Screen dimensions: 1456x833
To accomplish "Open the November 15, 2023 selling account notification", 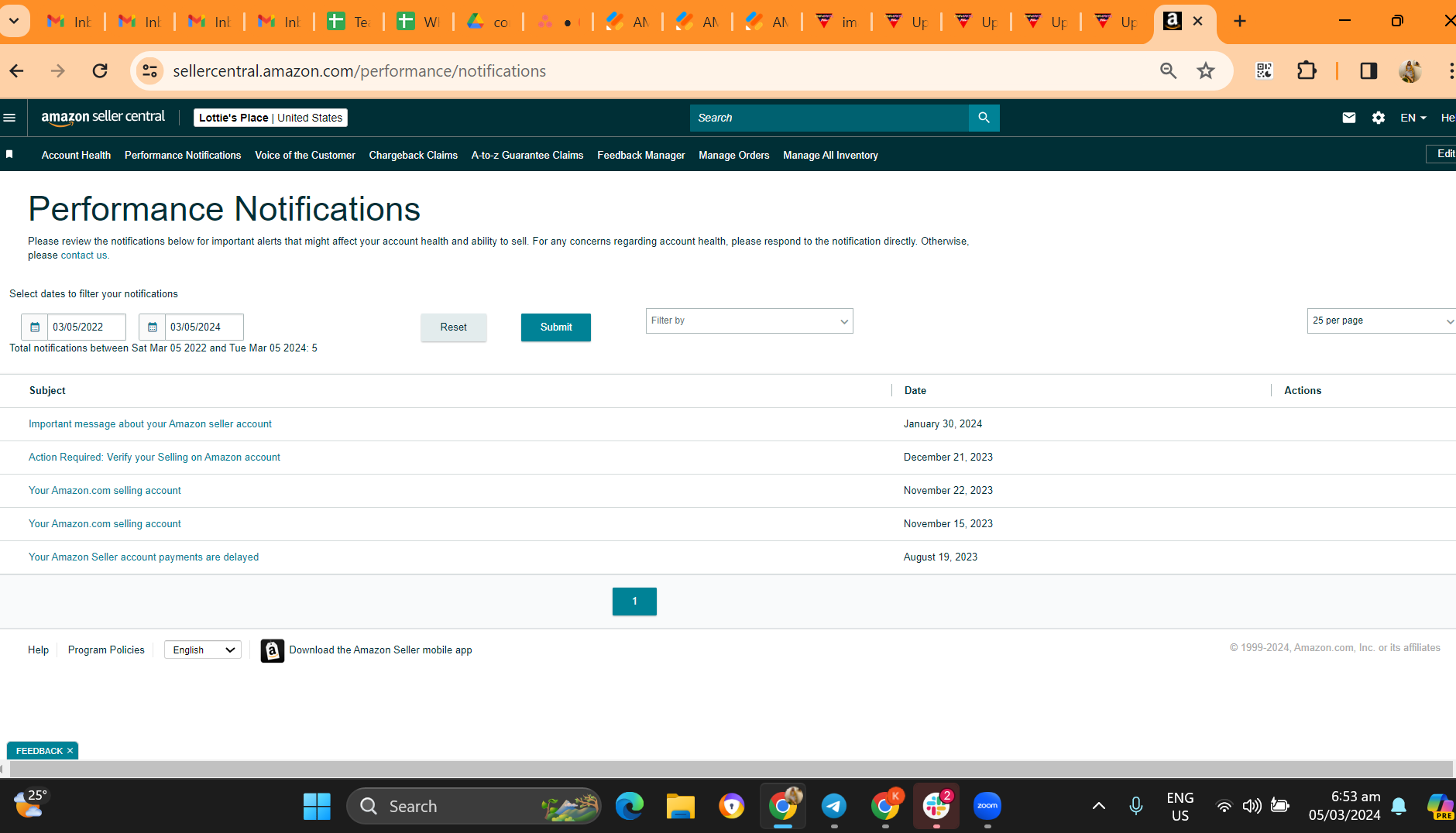I will [x=105, y=524].
